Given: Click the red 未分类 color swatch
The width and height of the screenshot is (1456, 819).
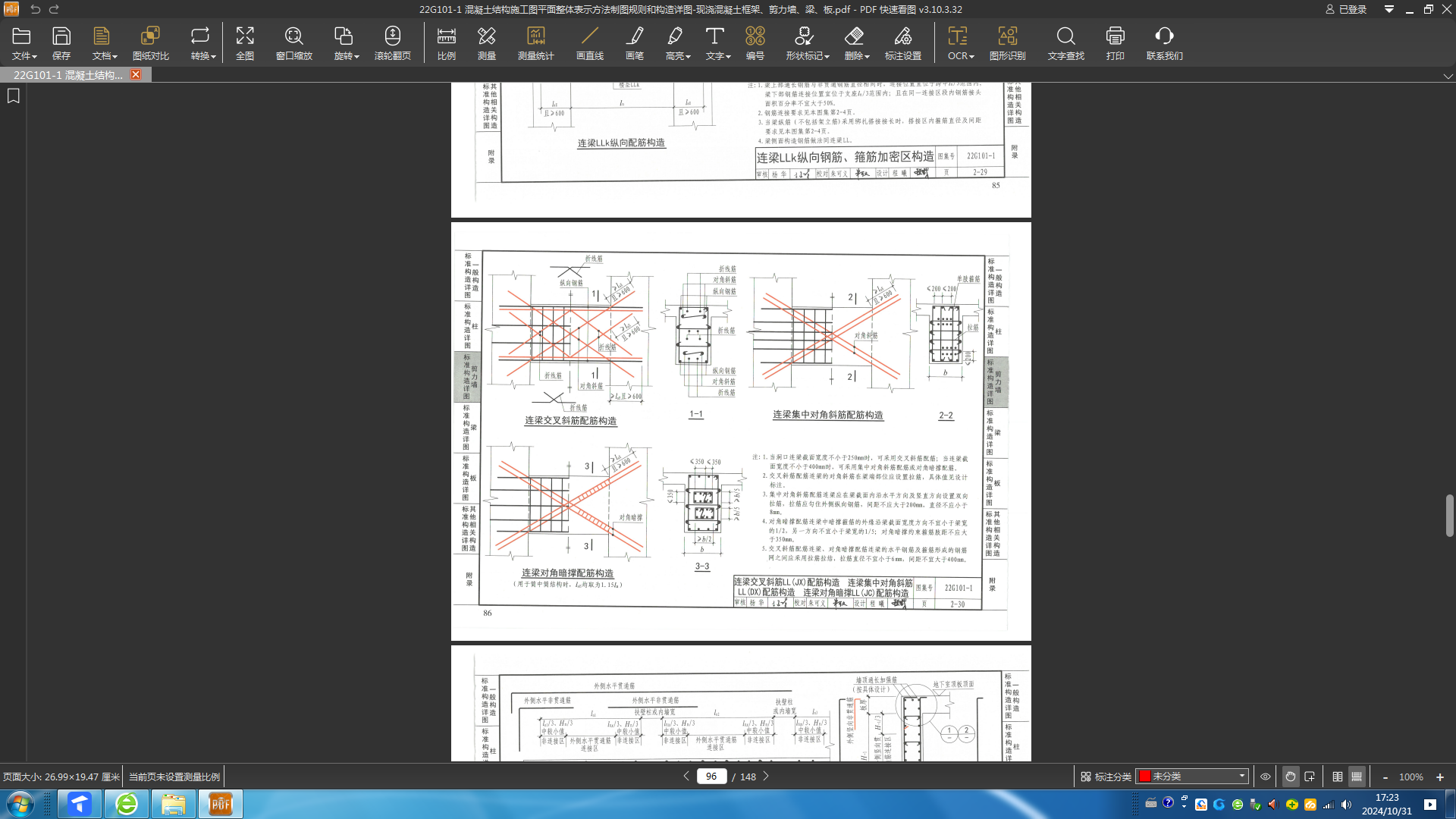Looking at the screenshot, I should coord(1145,776).
